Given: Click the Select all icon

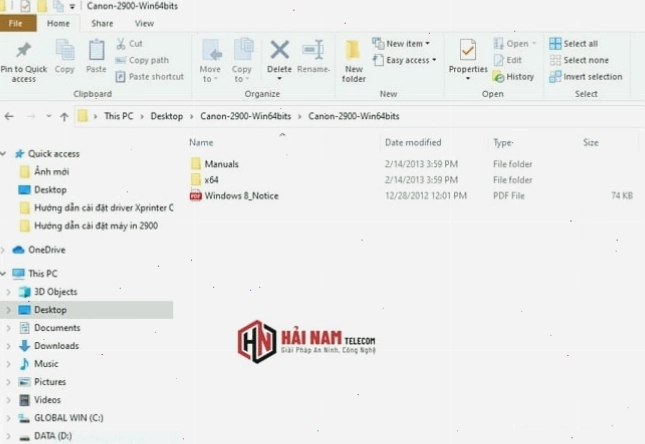Looking at the screenshot, I should [555, 44].
